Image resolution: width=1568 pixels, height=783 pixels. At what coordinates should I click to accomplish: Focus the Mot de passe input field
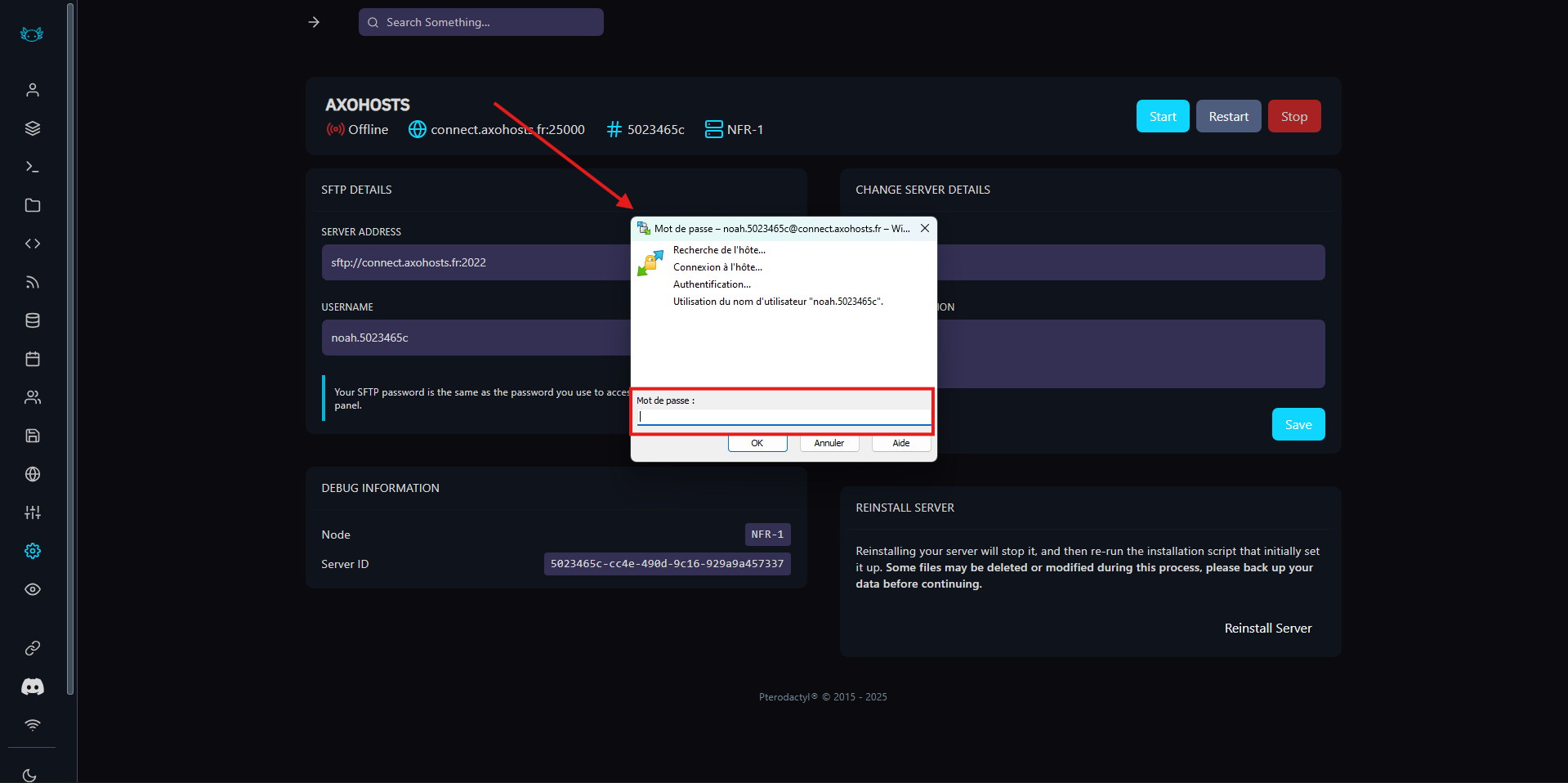tap(783, 417)
